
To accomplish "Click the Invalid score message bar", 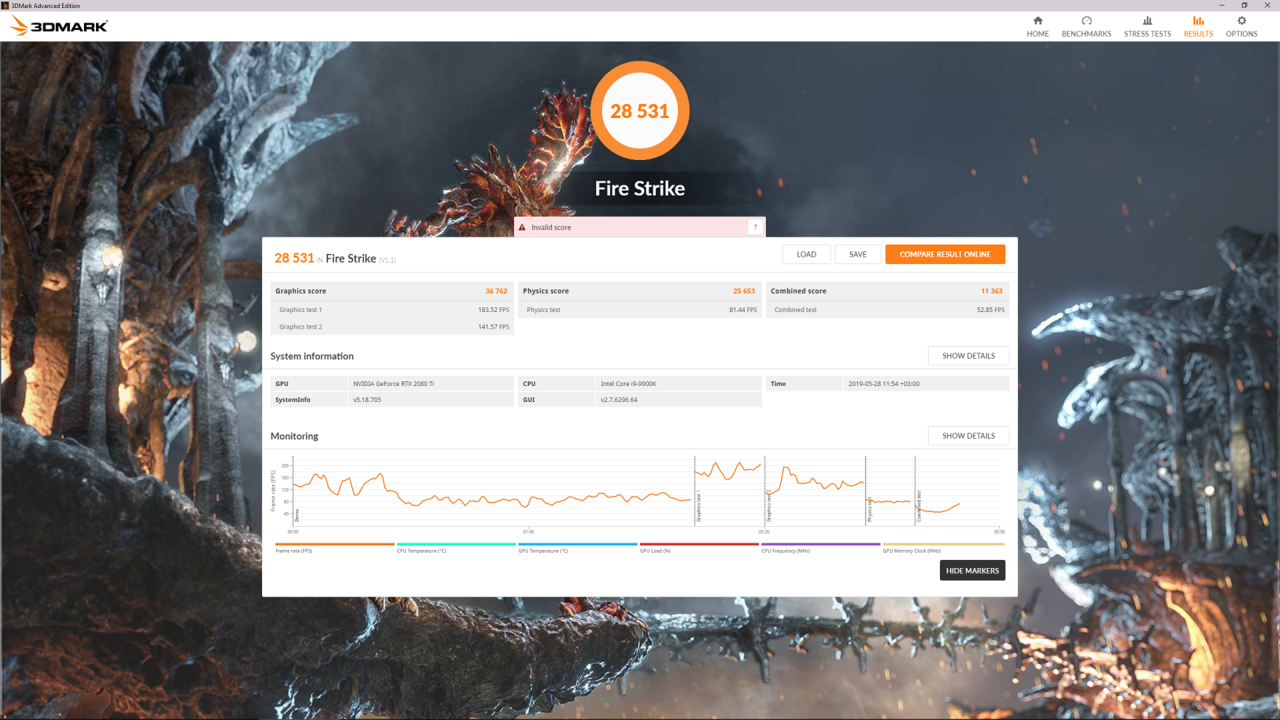I will click(640, 227).
